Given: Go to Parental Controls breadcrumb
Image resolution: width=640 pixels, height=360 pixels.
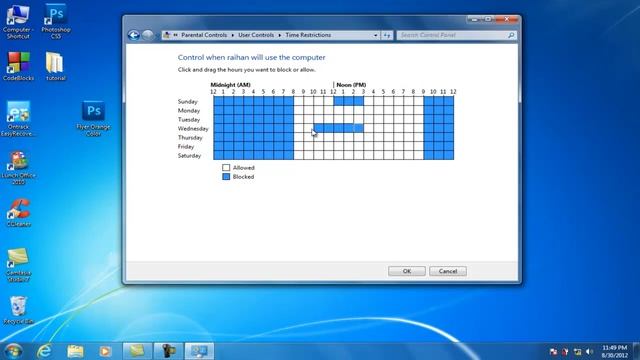Looking at the screenshot, I should 204,36.
